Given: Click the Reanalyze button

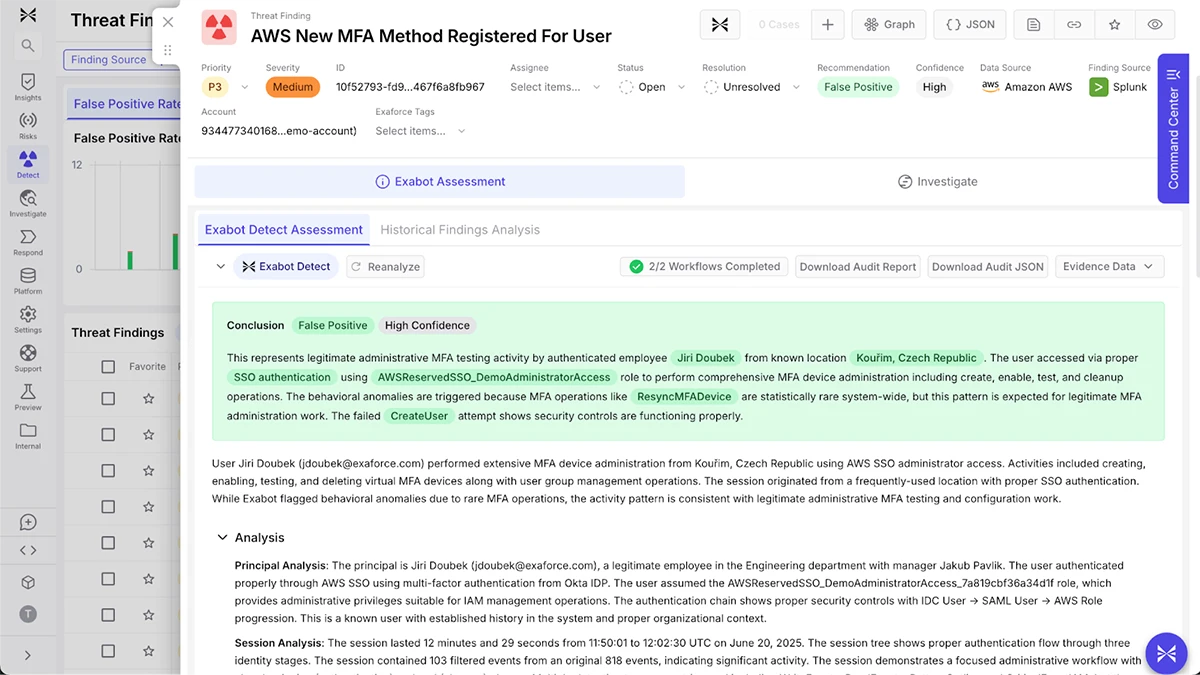Looking at the screenshot, I should [385, 267].
